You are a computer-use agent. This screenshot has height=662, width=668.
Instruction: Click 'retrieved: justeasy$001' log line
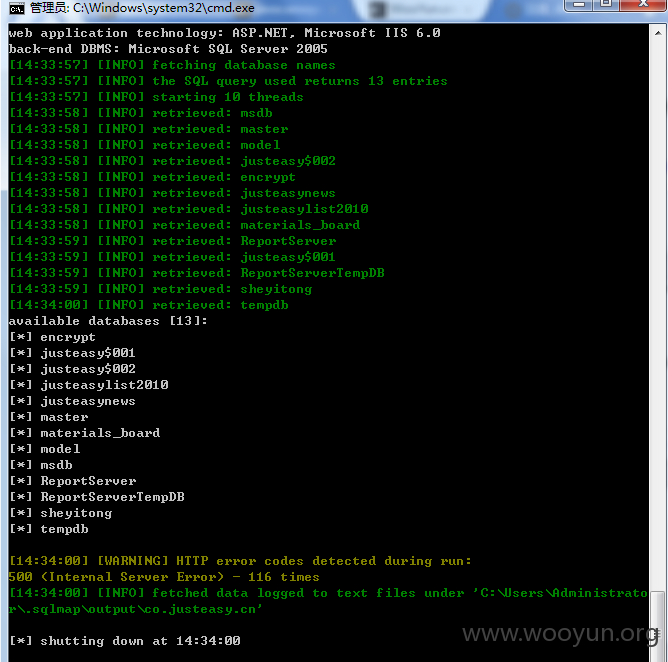172,257
